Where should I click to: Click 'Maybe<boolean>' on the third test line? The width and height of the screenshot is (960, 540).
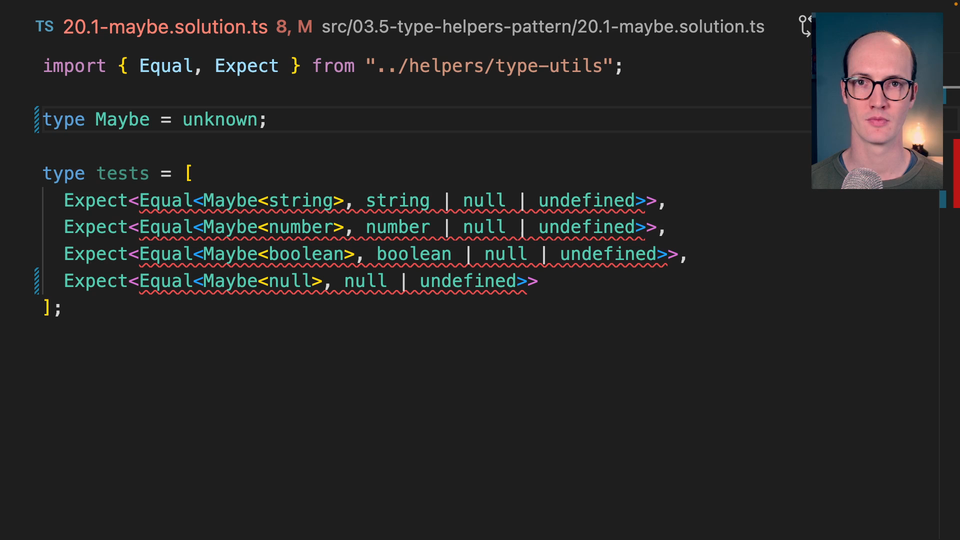pos(278,255)
